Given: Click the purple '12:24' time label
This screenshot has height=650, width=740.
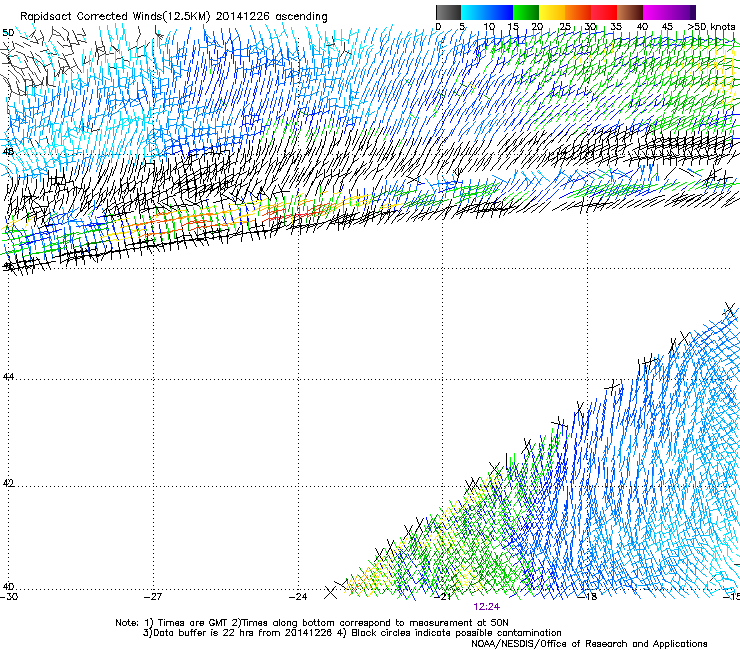Looking at the screenshot, I should 487,607.
